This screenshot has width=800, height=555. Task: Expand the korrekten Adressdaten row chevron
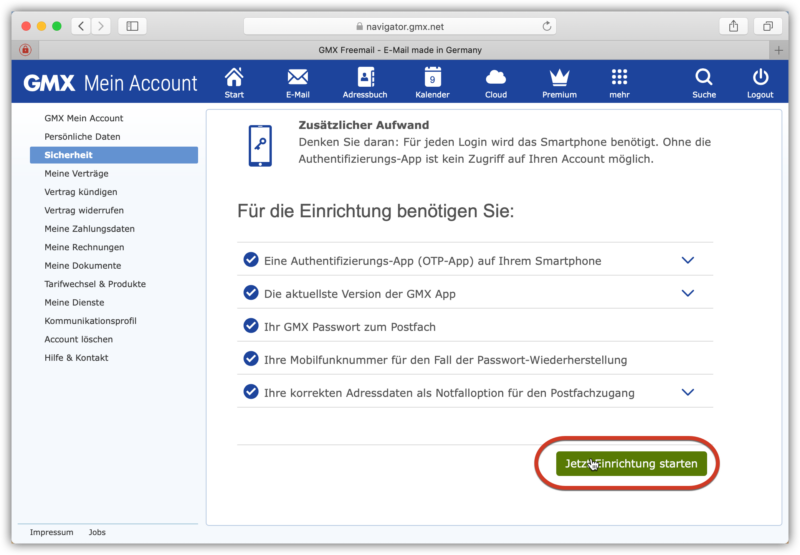[x=688, y=392]
